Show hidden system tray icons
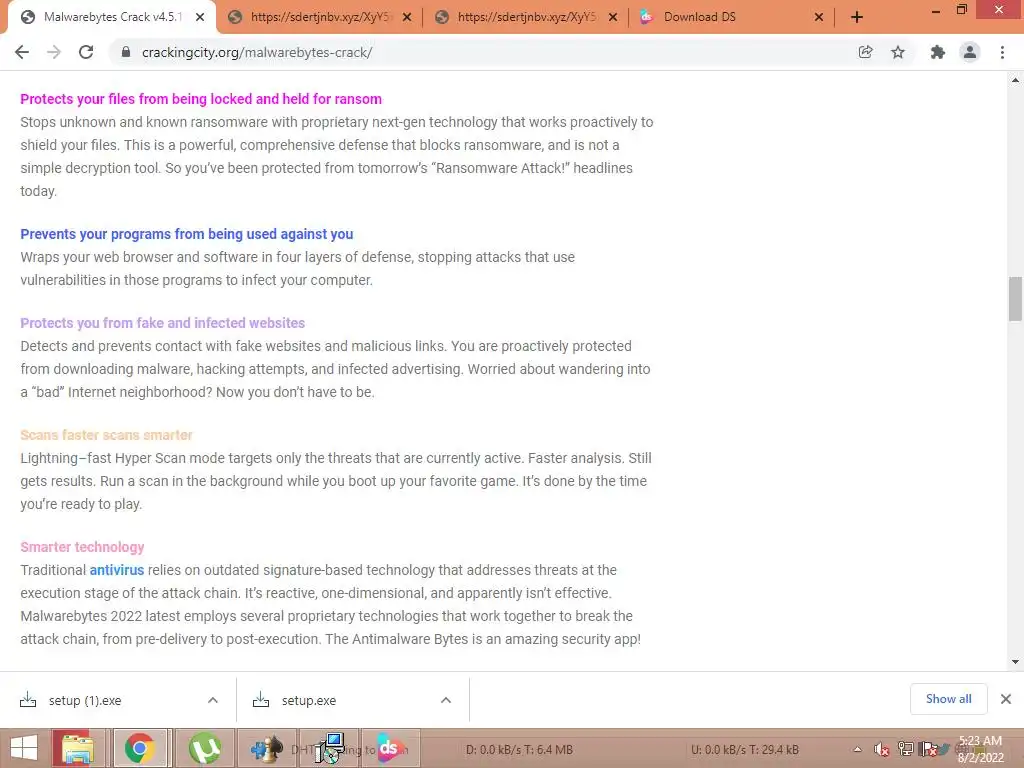 pos(857,750)
